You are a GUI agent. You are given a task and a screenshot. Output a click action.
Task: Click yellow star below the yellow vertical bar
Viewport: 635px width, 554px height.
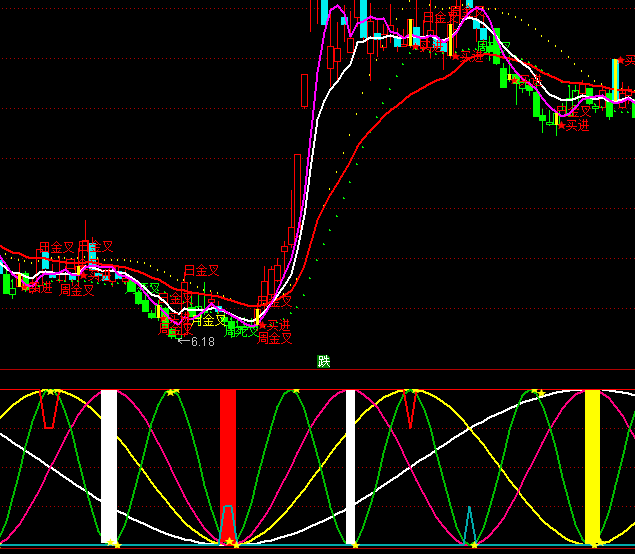(x=595, y=543)
